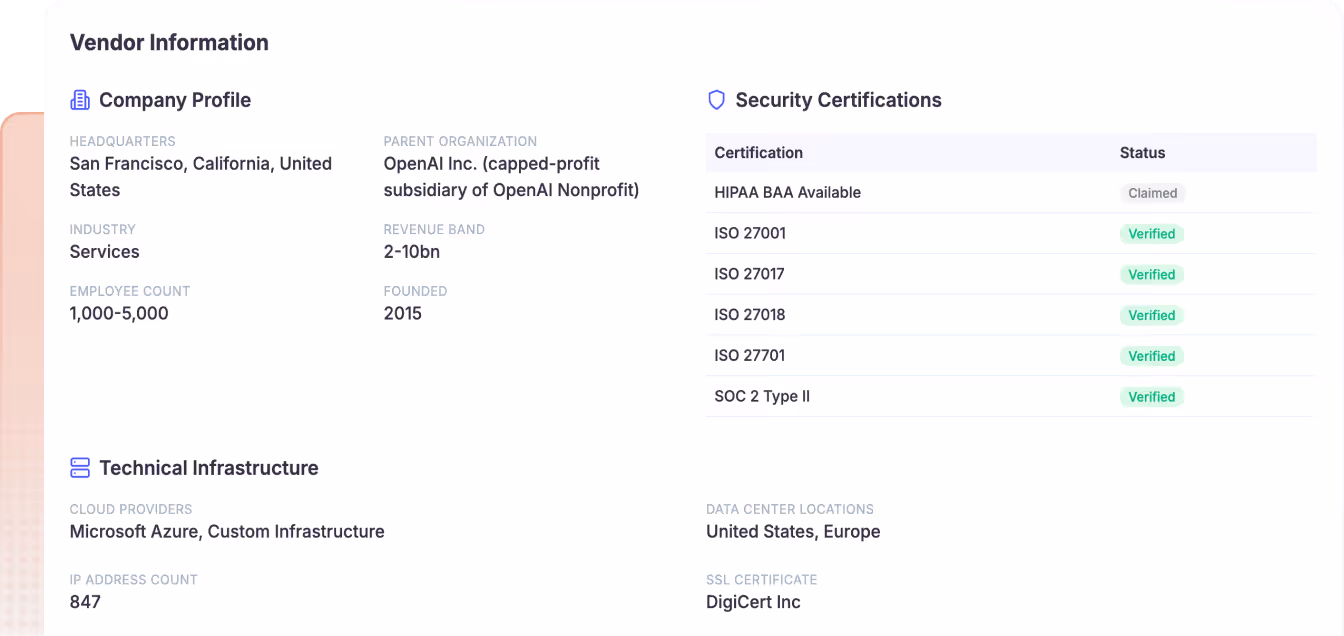This screenshot has height=636, width=1344.
Task: Click the Verified badge for ISO 27701
Action: click(x=1152, y=356)
